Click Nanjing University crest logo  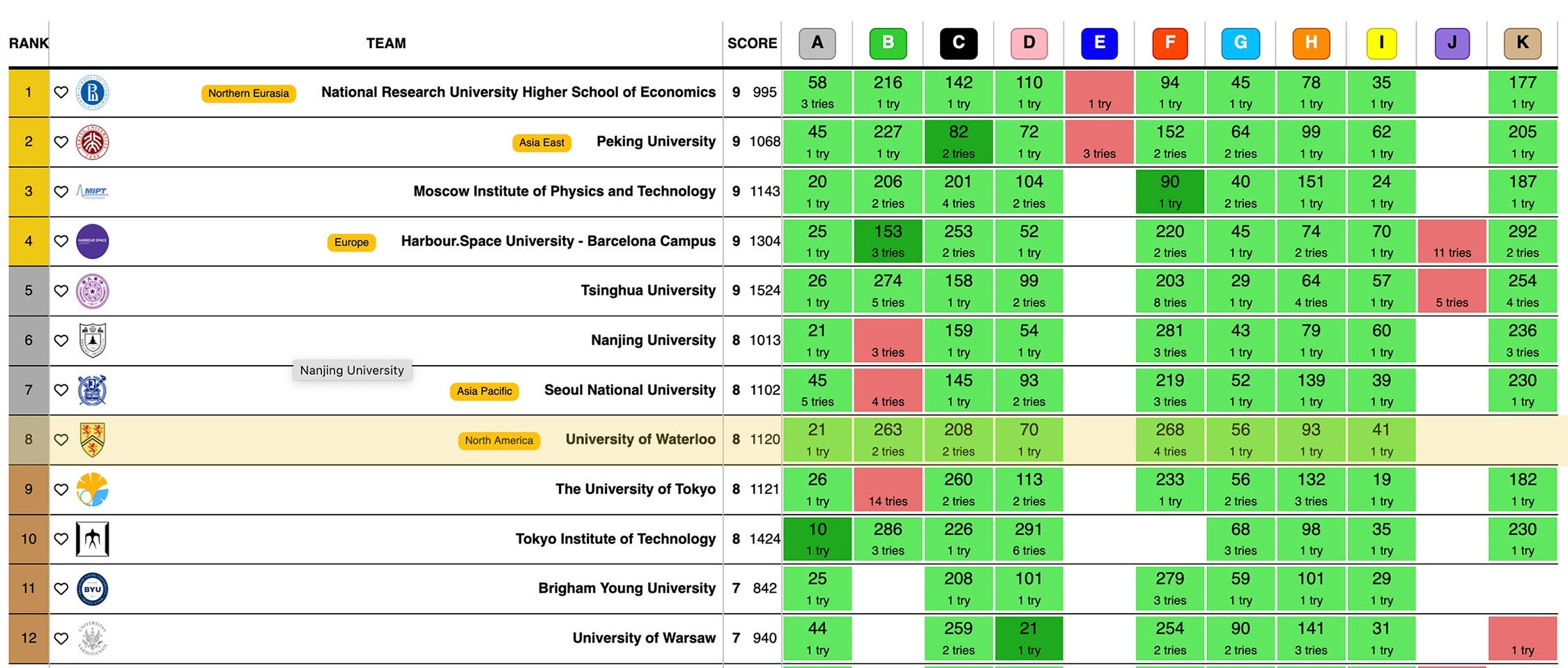pyautogui.click(x=92, y=340)
